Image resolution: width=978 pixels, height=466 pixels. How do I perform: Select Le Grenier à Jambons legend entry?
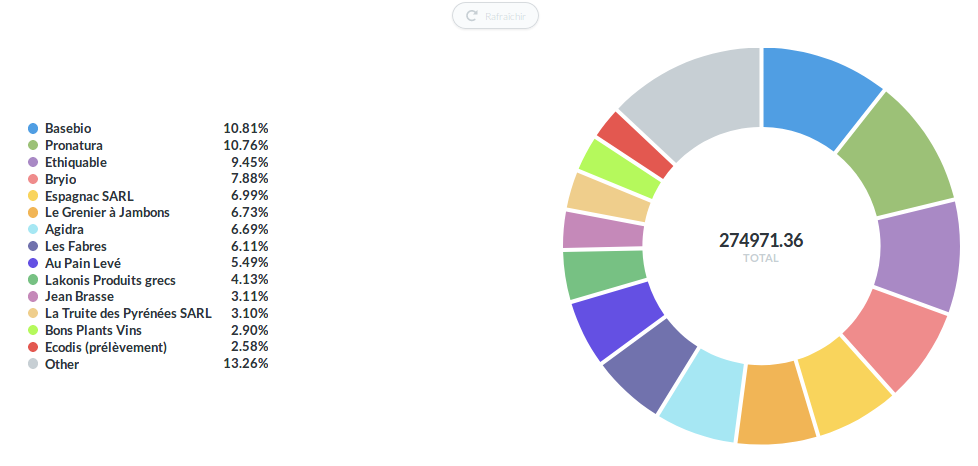point(107,213)
